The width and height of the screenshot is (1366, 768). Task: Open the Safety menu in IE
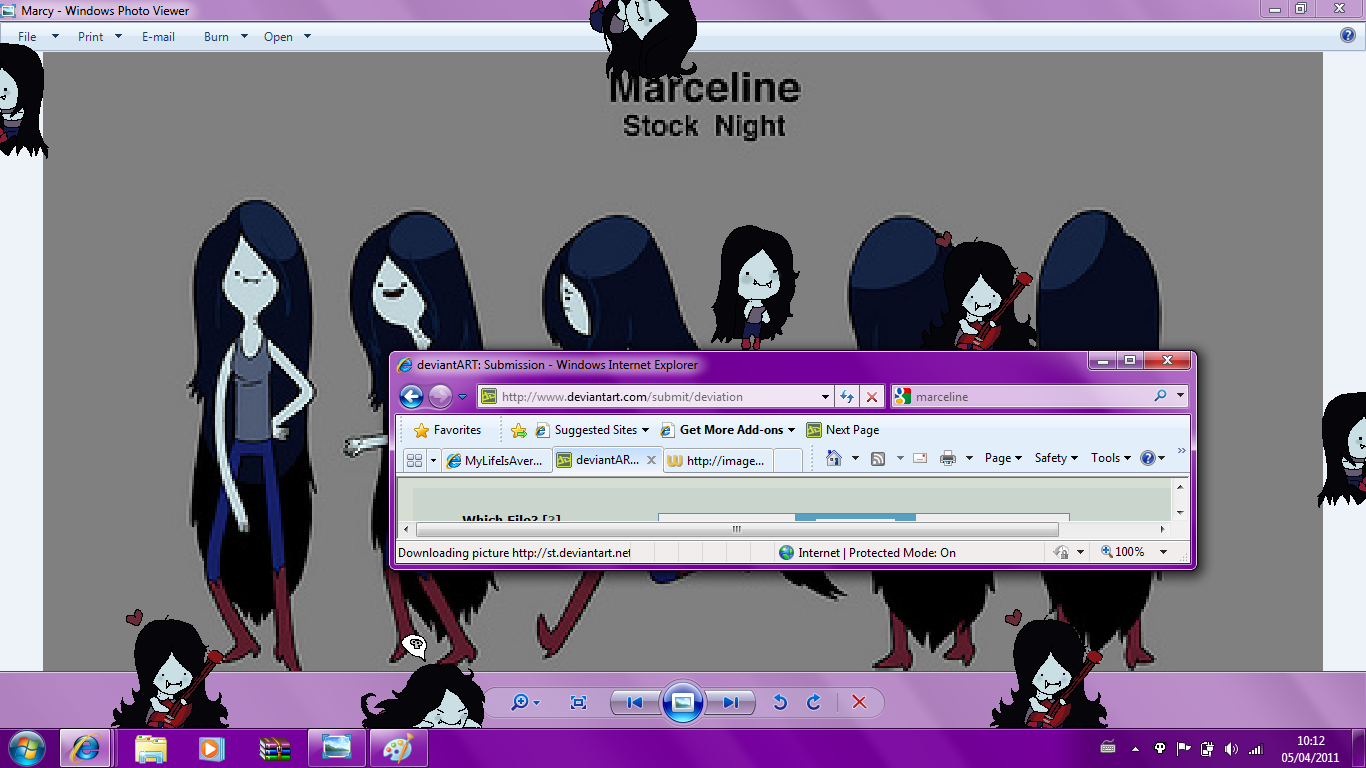coord(1056,458)
